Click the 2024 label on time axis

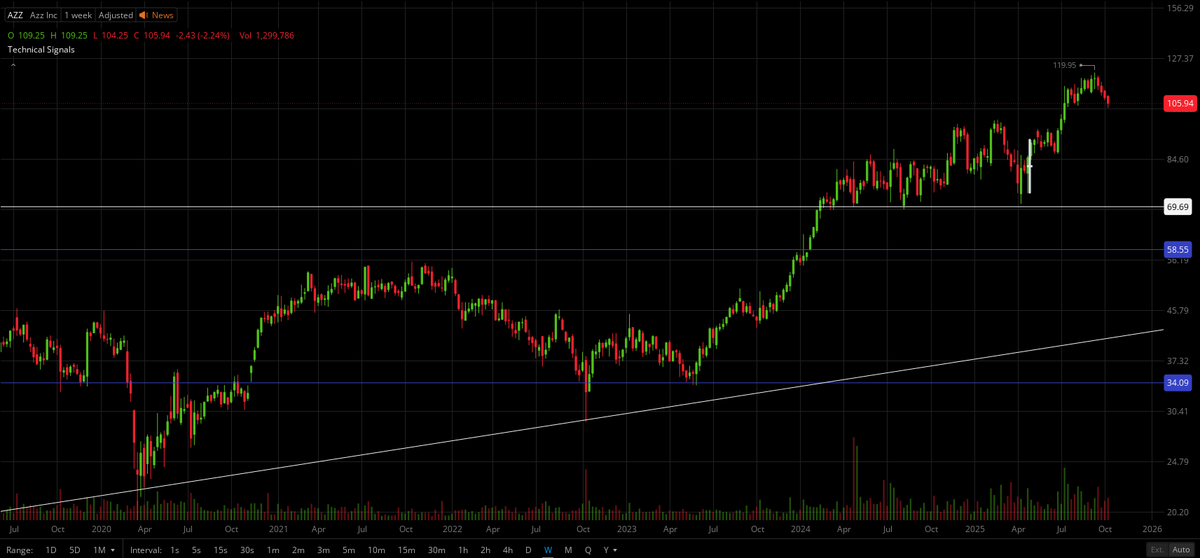[800, 528]
